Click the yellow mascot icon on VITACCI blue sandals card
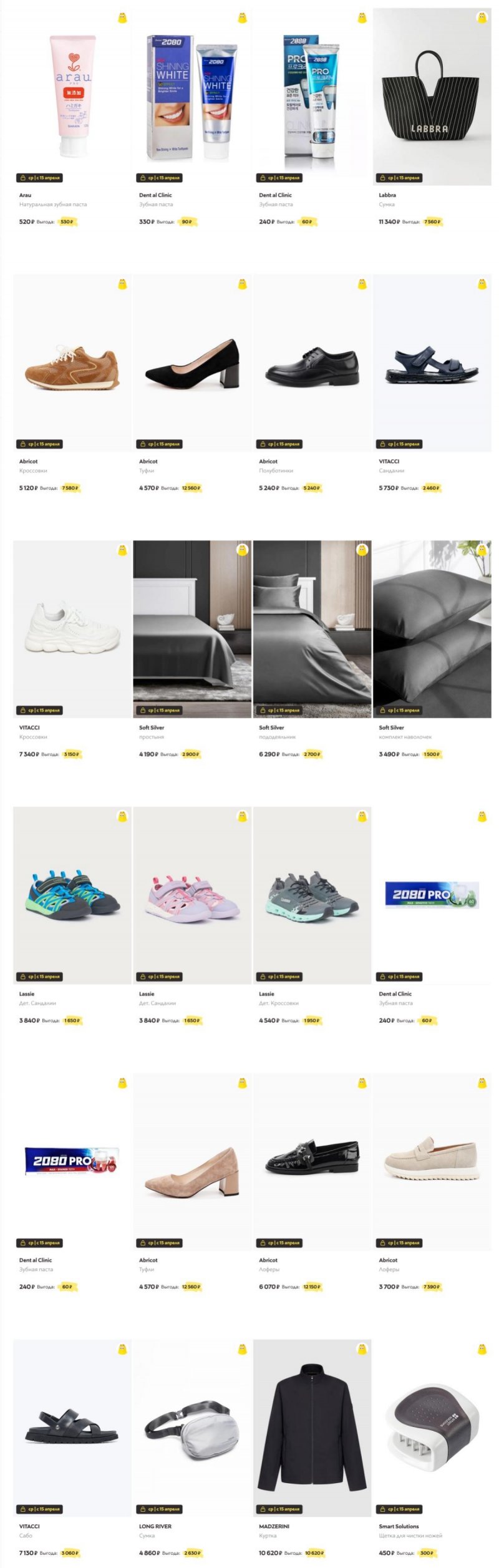Screen dimensions: 499x1568 coord(482,284)
